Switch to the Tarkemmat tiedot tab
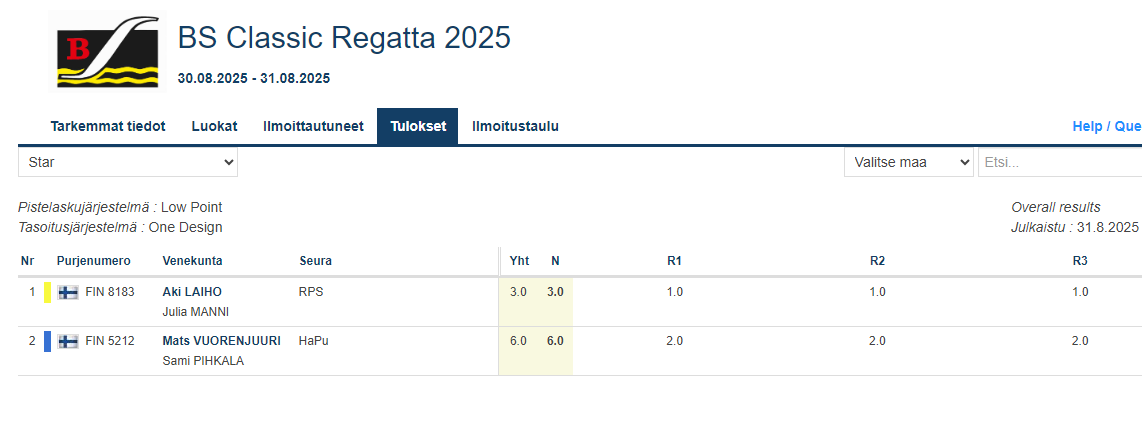 108,127
